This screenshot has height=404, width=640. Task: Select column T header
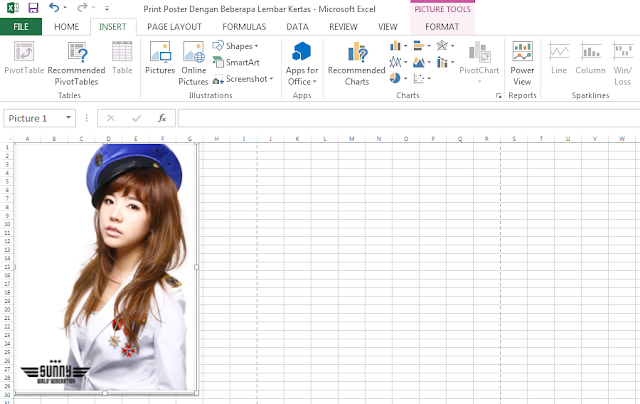click(x=541, y=139)
